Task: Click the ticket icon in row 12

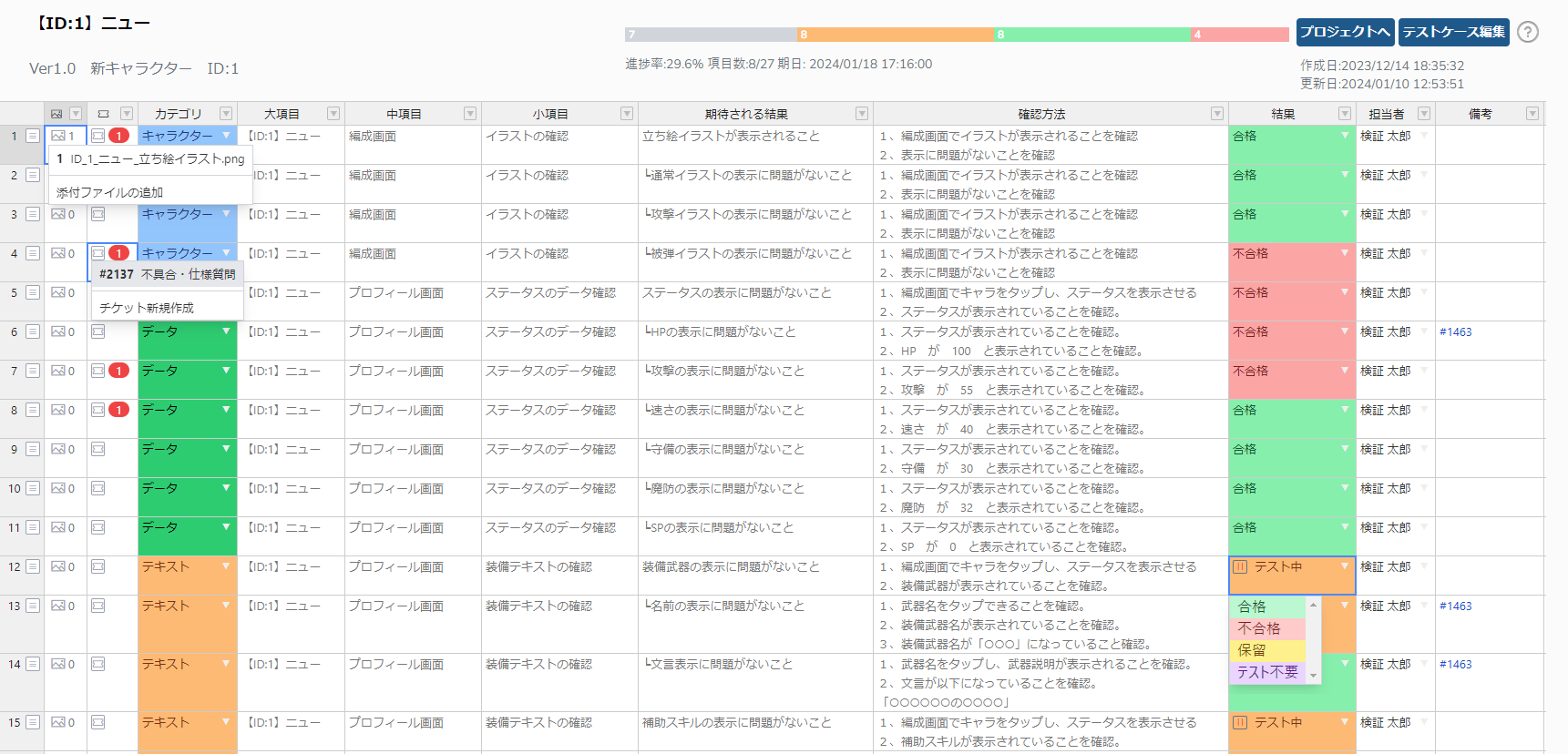Action: click(98, 566)
